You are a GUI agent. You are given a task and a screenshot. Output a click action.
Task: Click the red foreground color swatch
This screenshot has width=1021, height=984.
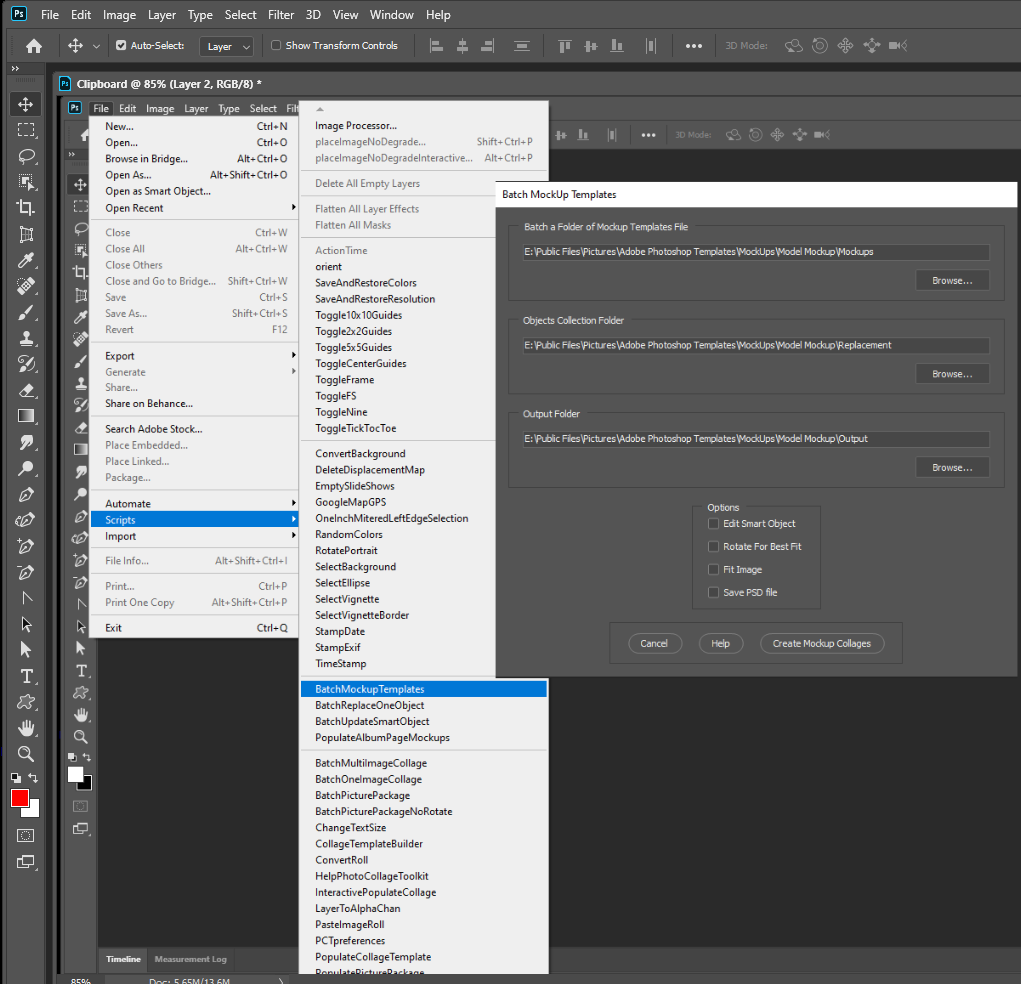(19, 798)
